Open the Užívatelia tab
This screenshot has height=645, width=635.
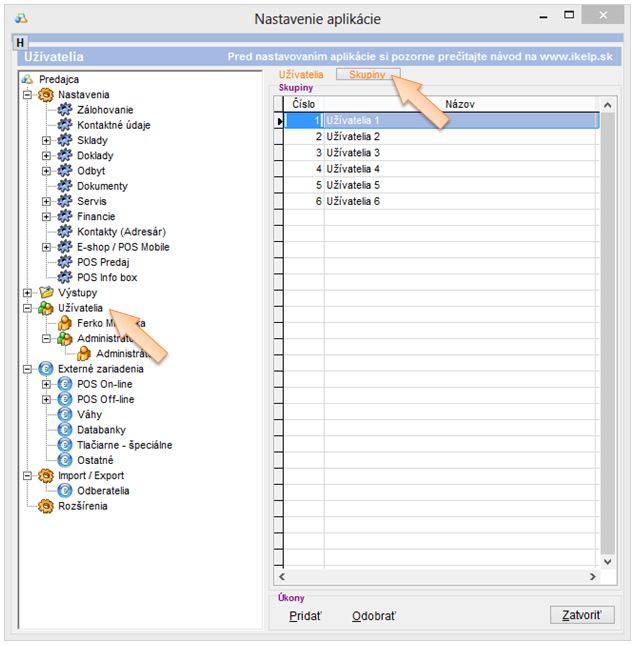(x=301, y=75)
